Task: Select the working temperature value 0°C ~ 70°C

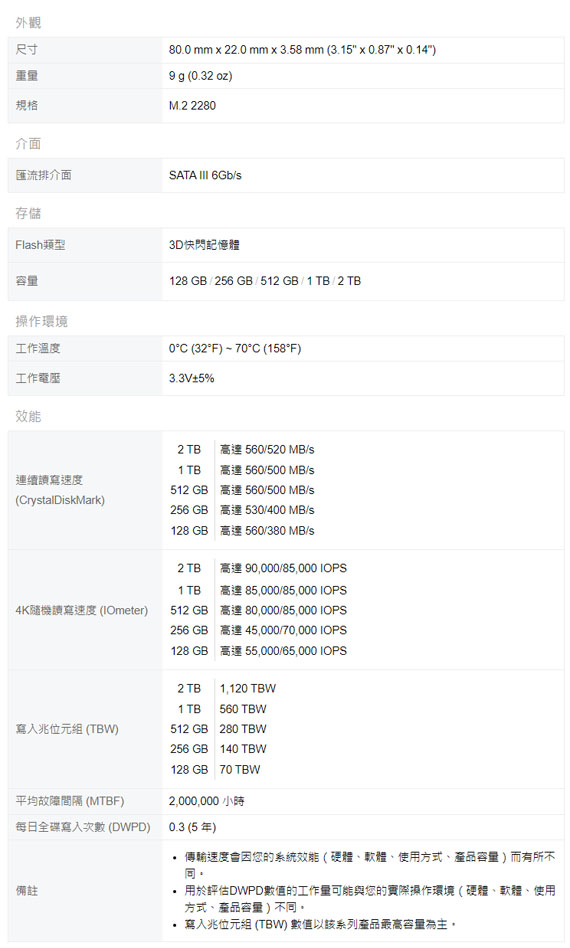Action: 235,348
